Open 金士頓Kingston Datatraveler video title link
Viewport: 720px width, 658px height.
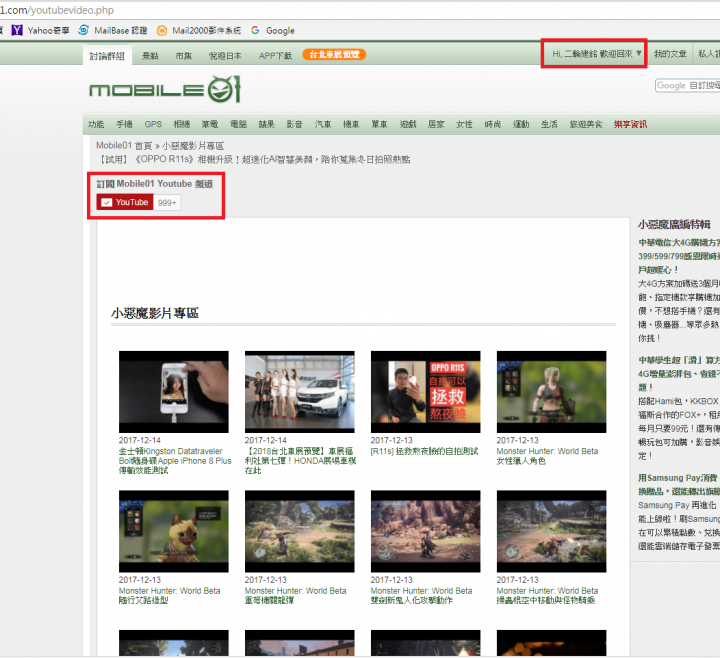pos(175,461)
